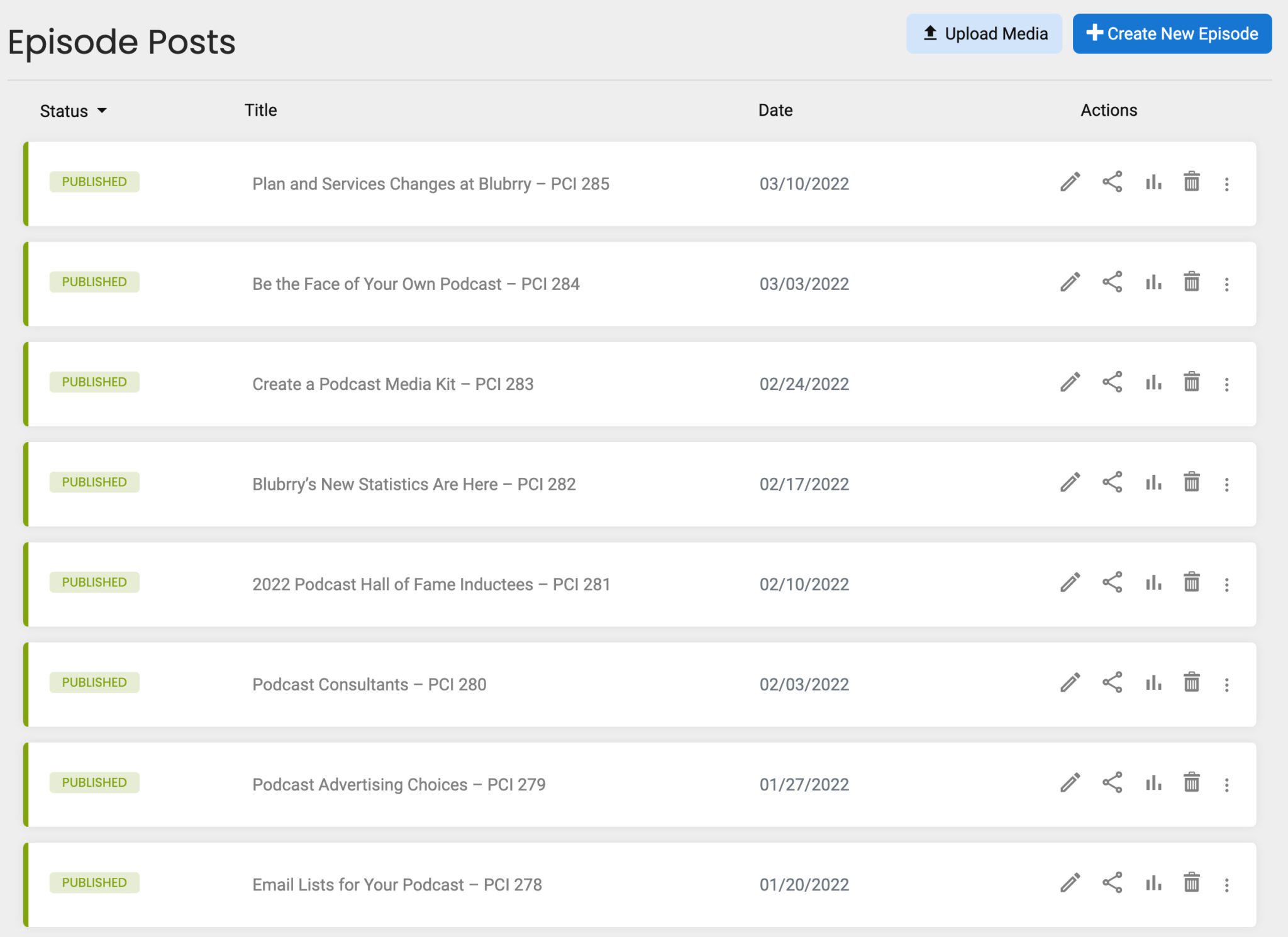This screenshot has height=937, width=1288.
Task: Open statistics for "Plan and Services Changes at Blubrry"
Action: click(1153, 182)
